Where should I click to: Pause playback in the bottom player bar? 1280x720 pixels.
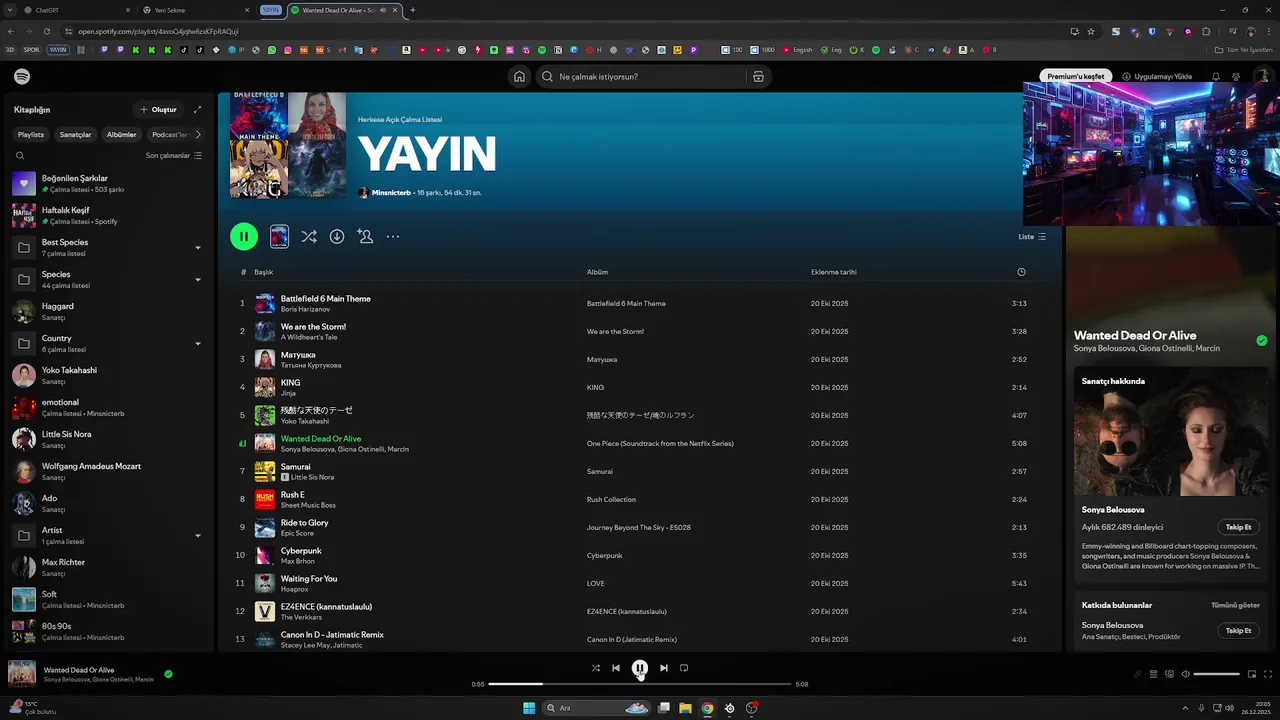(640, 668)
